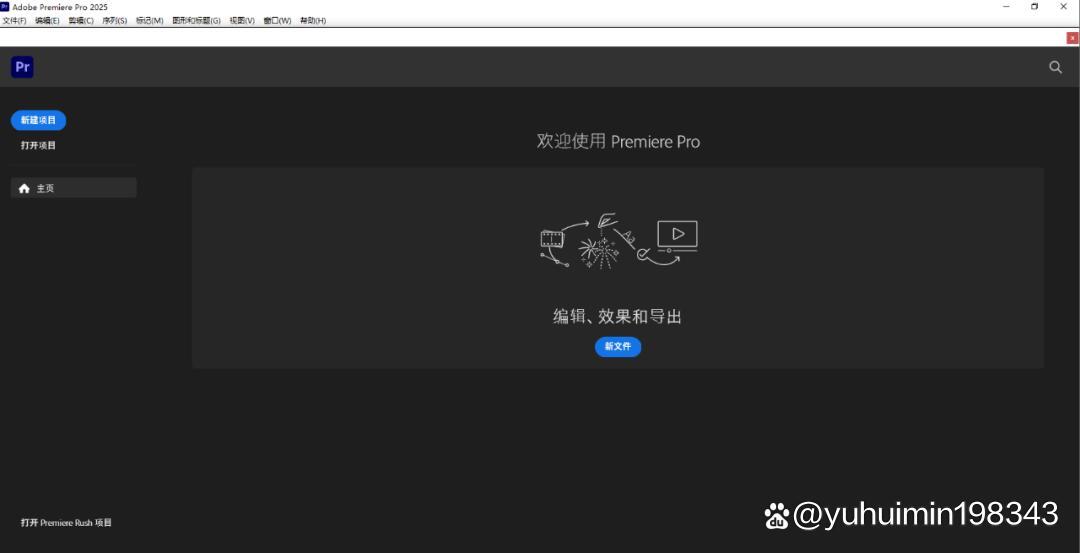
Task: Open the 编辑(E) menu
Action: (48, 21)
